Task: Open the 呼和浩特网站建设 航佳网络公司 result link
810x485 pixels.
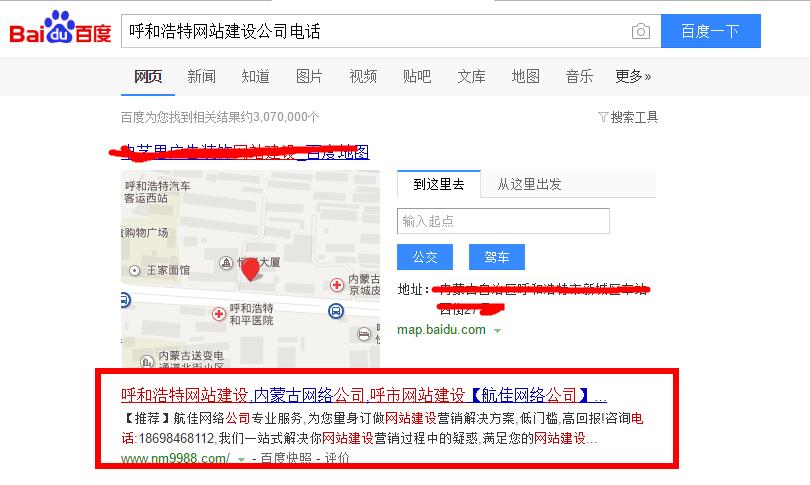Action: 364,394
